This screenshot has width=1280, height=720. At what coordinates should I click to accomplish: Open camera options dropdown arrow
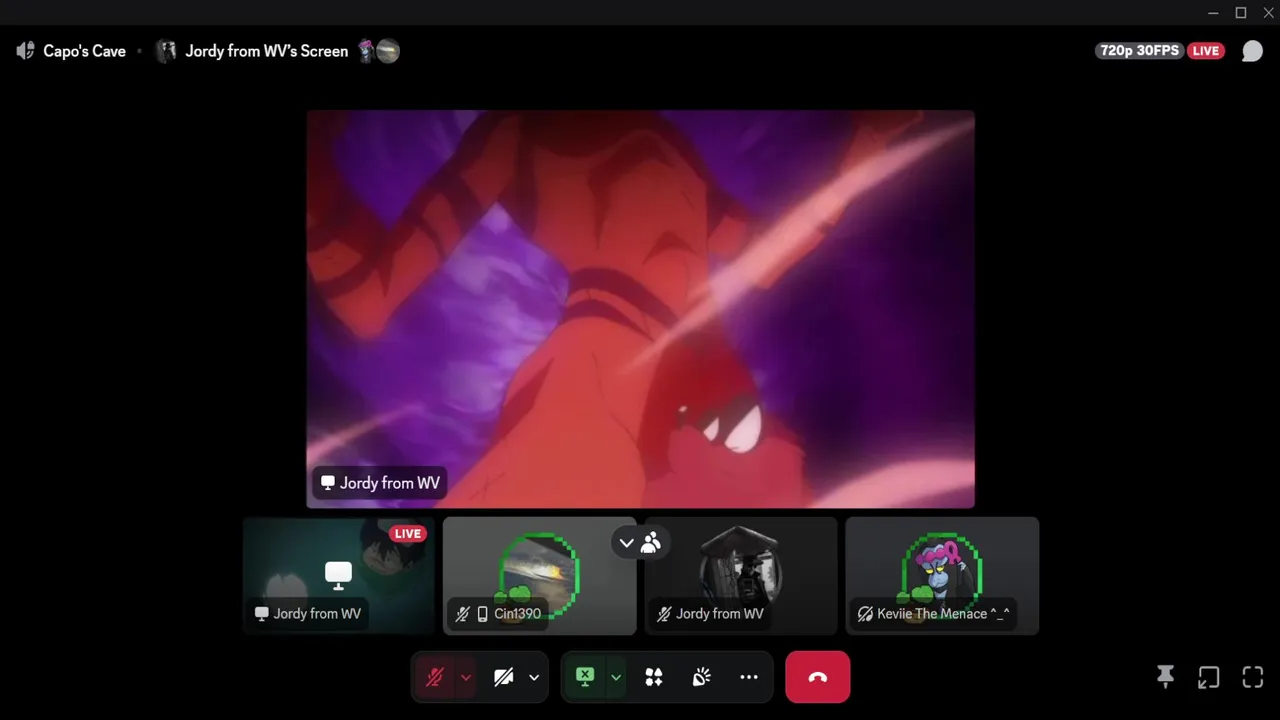coord(534,677)
